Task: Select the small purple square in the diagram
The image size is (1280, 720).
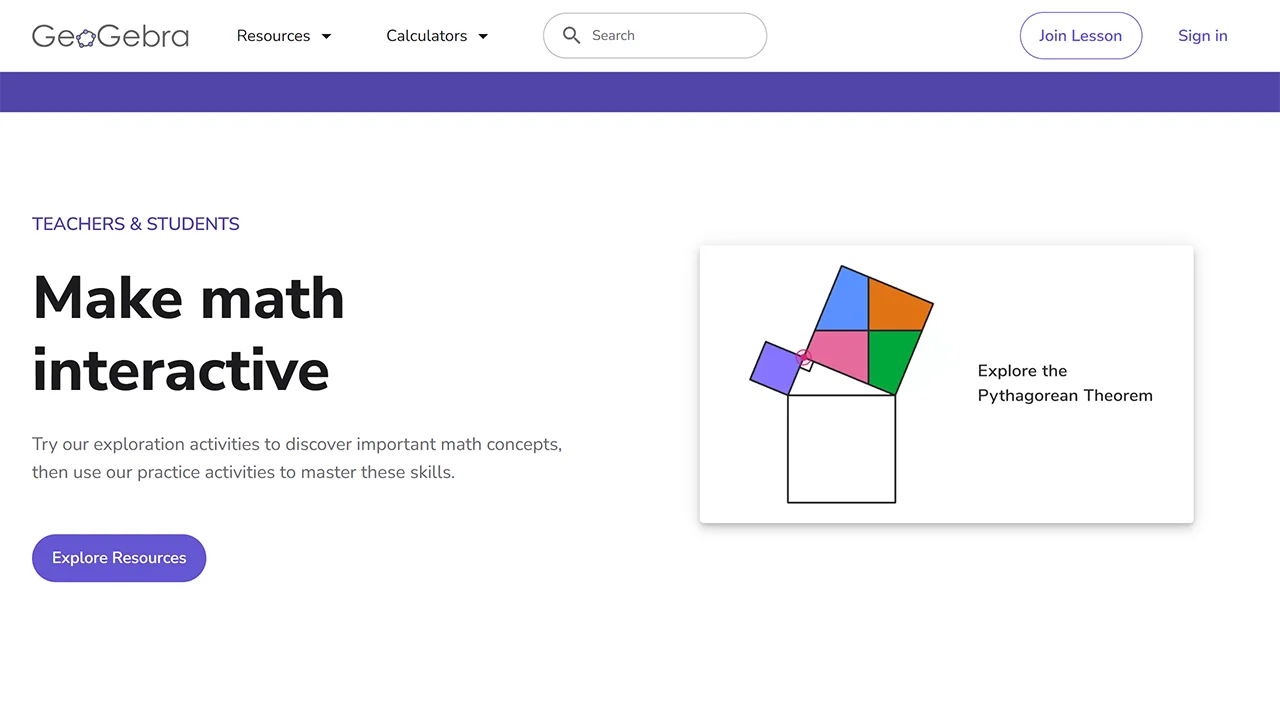Action: [774, 367]
